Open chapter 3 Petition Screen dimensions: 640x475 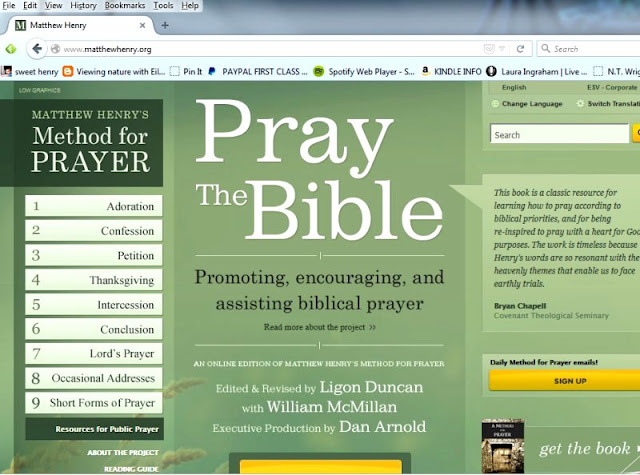tap(93, 255)
